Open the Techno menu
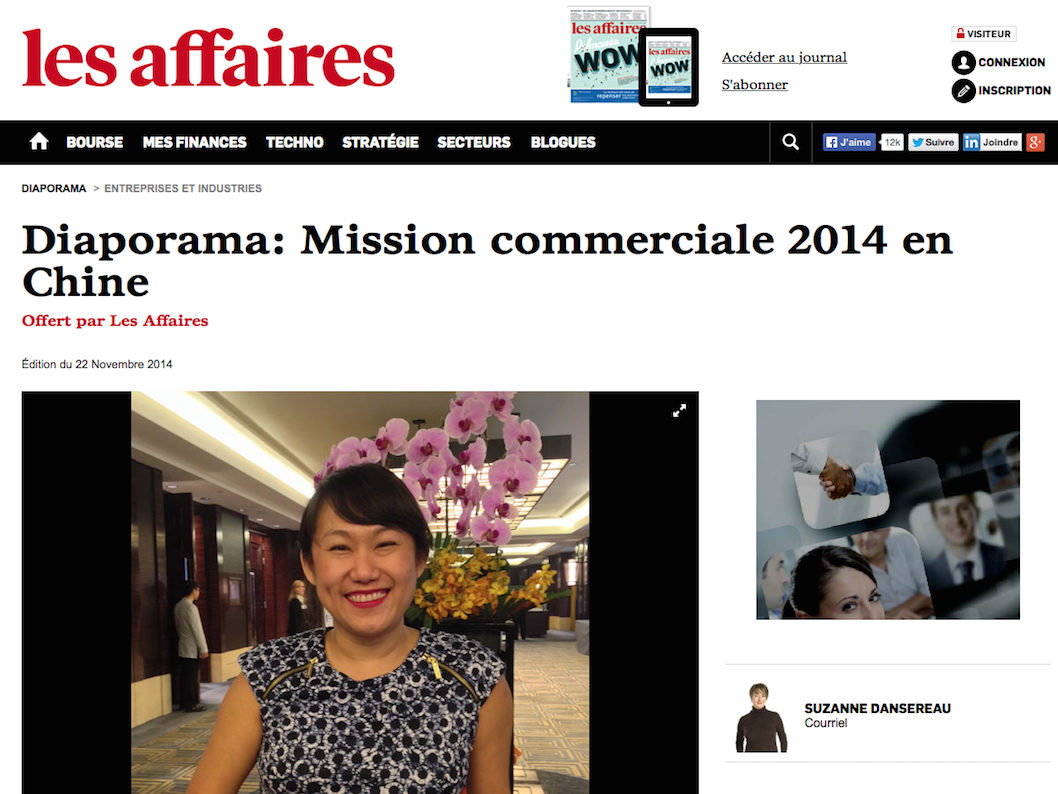This screenshot has width=1058, height=794. pos(294,142)
